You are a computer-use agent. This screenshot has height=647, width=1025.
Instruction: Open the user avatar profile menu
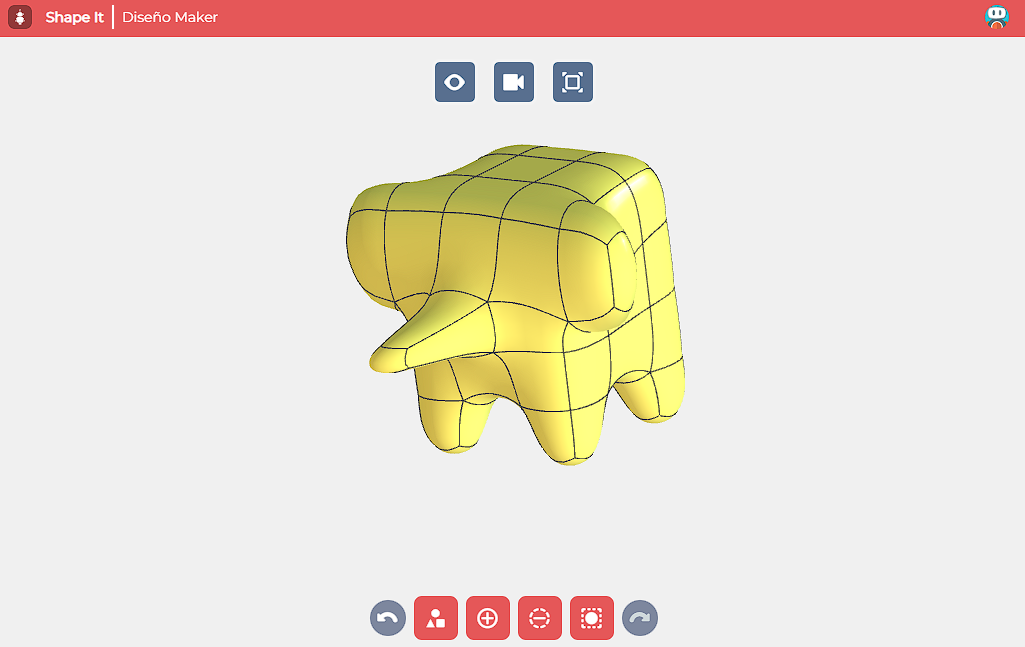(x=996, y=17)
